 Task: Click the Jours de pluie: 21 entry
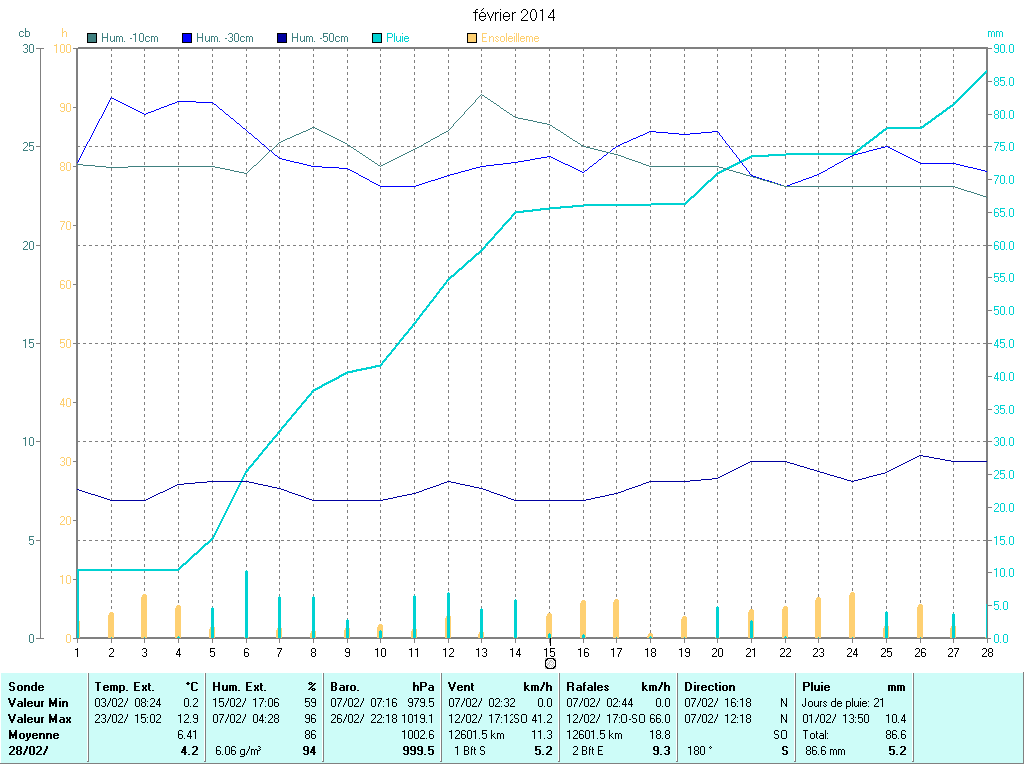point(843,703)
